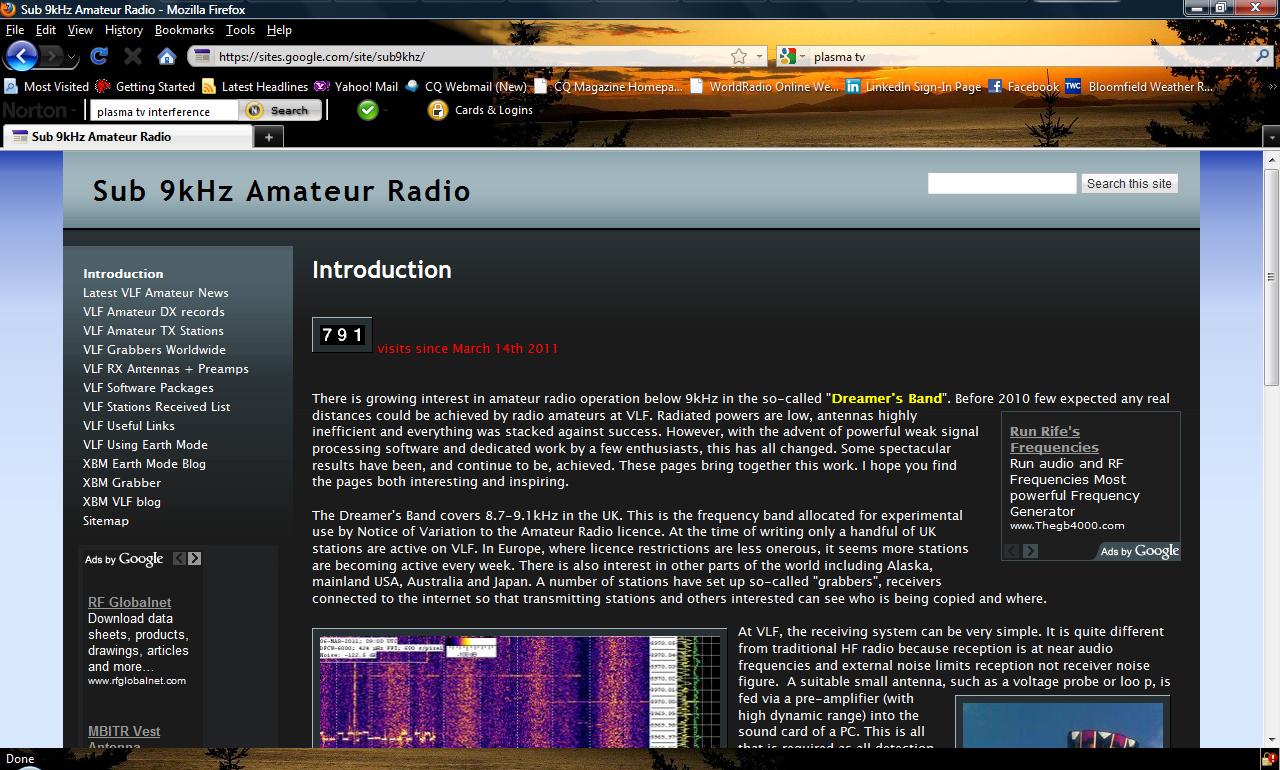Click the VLF spectrogram image thumbnail
This screenshot has width=1280, height=770.
(x=519, y=689)
